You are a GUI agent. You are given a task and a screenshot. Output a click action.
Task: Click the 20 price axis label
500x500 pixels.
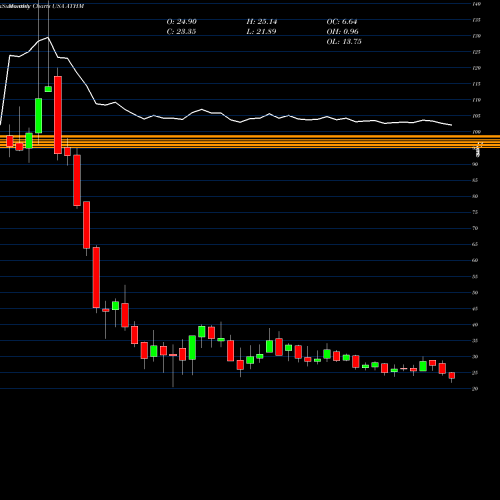coord(475,389)
